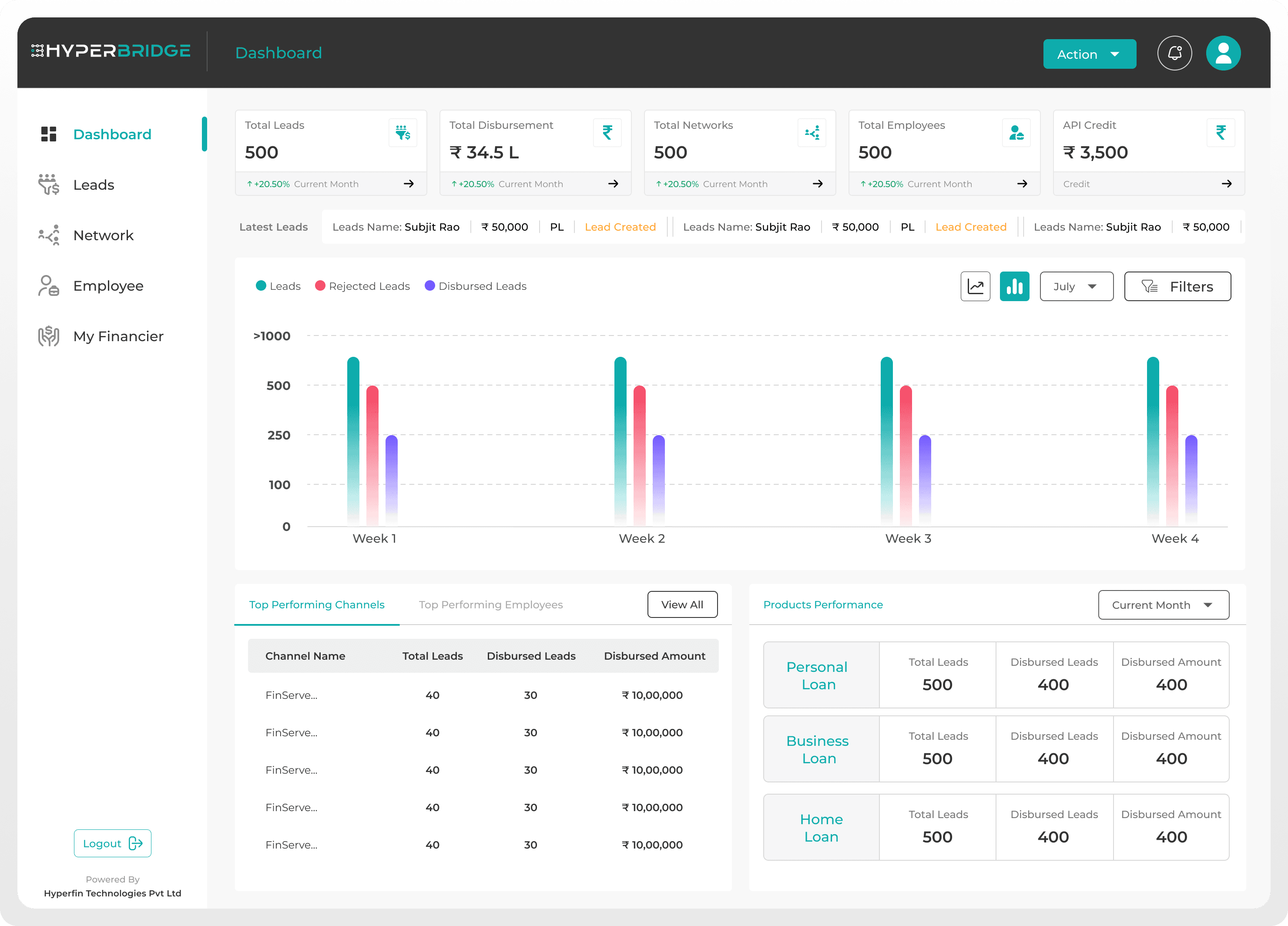Click the purple Disbursed Leads legend swatch
The image size is (1288, 926).
click(430, 286)
